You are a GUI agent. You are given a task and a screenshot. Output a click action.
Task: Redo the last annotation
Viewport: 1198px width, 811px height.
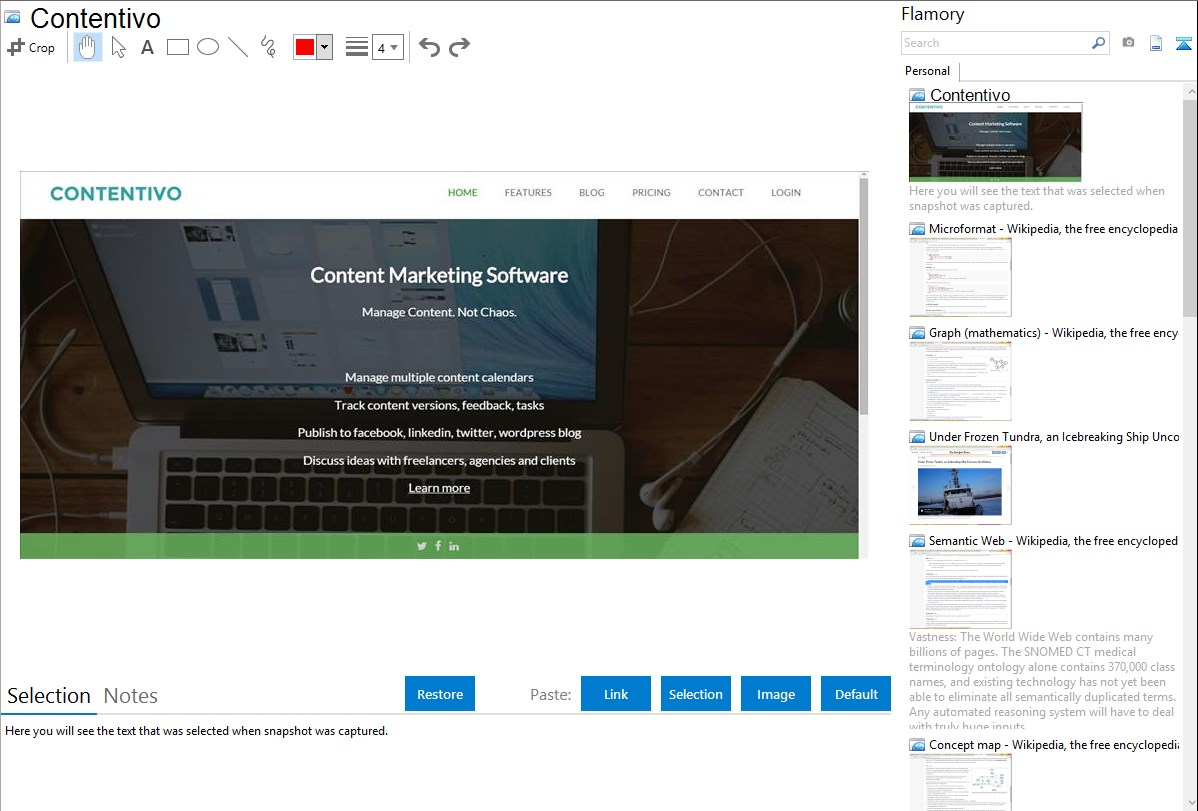[x=459, y=47]
